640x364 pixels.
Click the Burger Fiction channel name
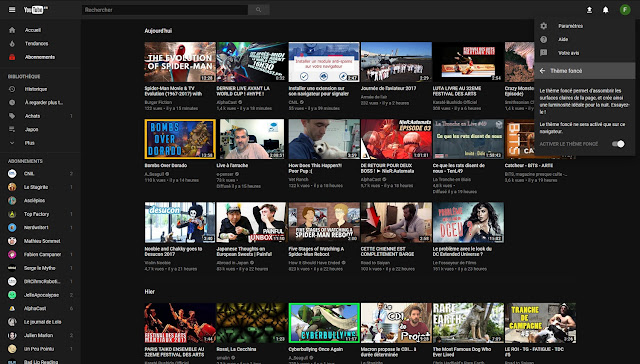pos(157,102)
